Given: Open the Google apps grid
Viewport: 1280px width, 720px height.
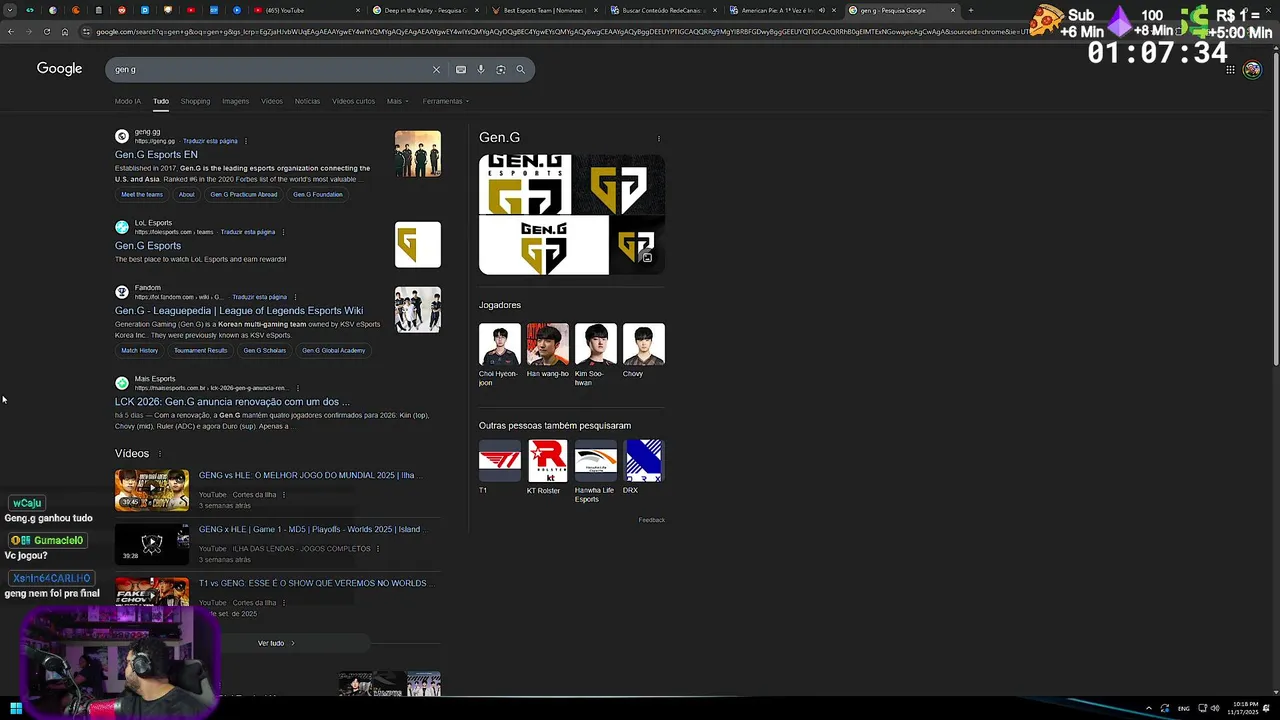Looking at the screenshot, I should click(1230, 69).
